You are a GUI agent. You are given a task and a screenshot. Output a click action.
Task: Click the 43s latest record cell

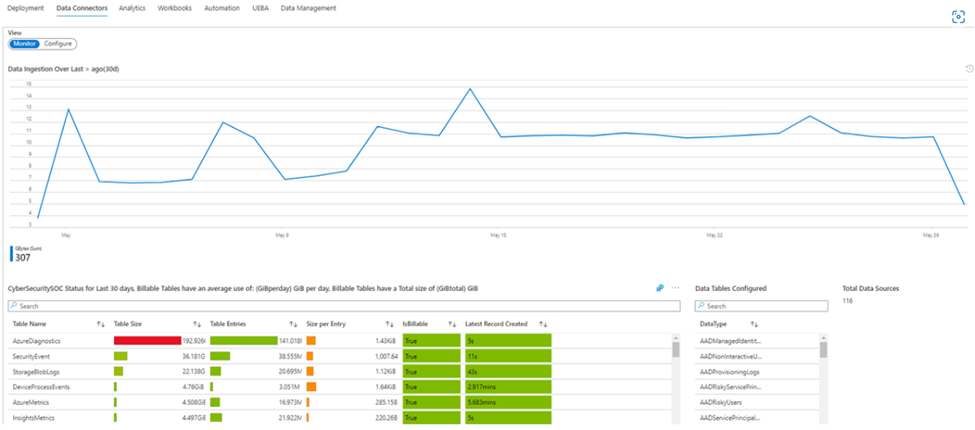508,372
